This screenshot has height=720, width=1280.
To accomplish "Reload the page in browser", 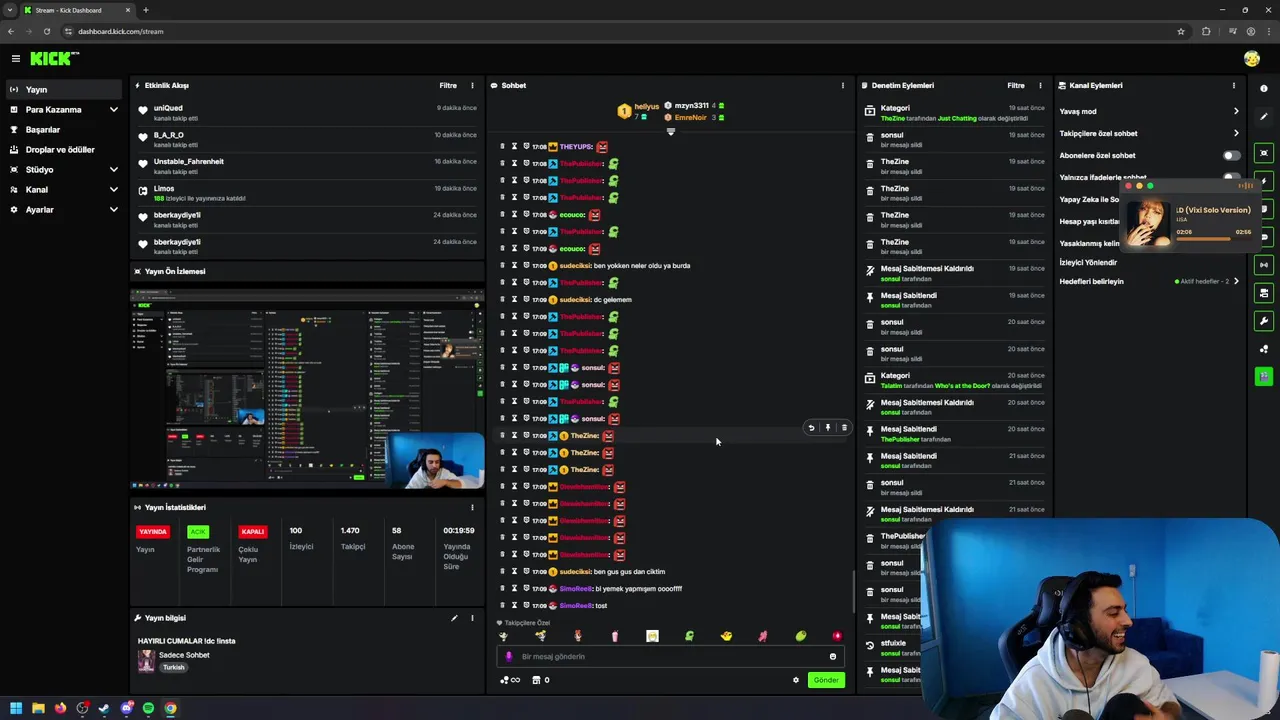I will click(x=47, y=31).
